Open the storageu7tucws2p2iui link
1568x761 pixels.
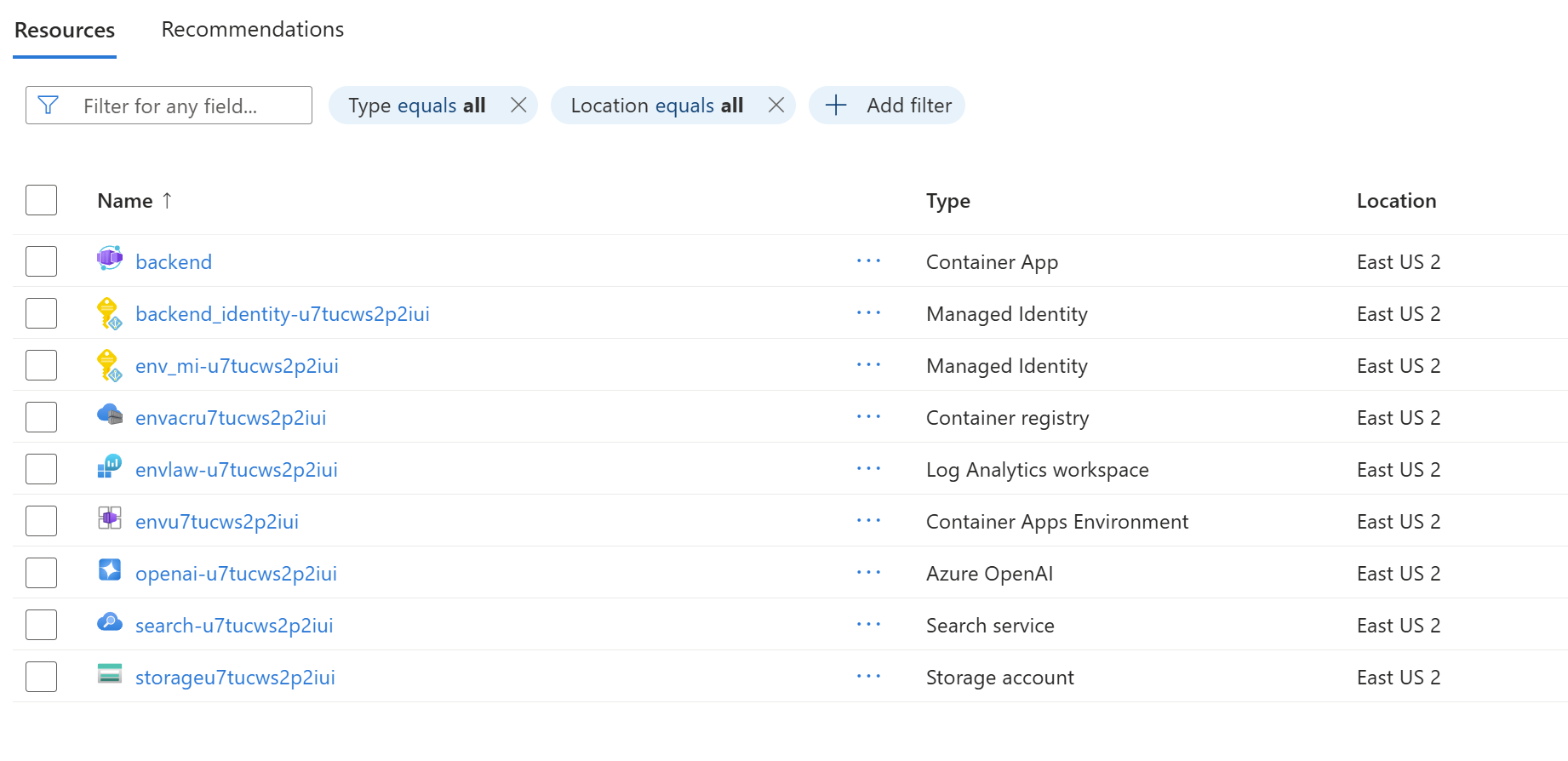coord(235,678)
